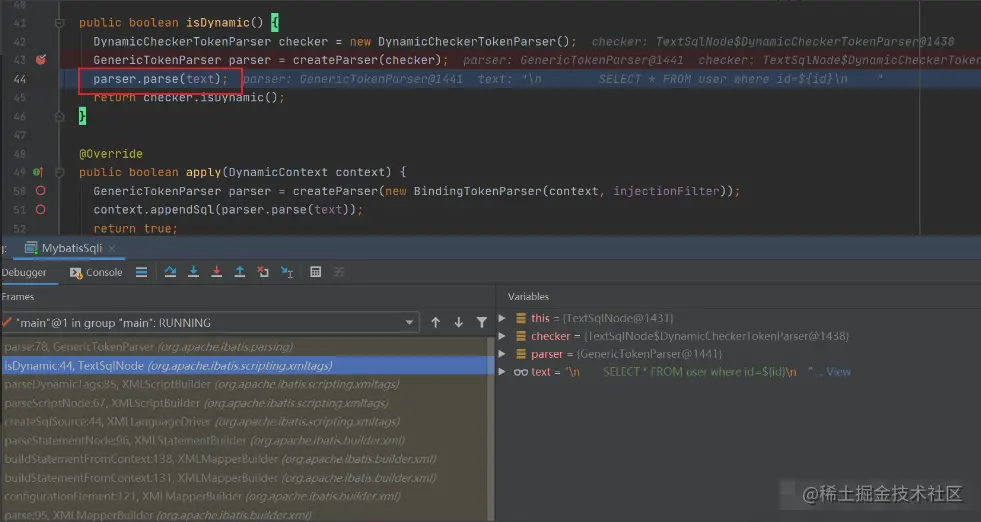The height and width of the screenshot is (522, 981).
Task: Click the Step Into debugger icon
Action: click(193, 272)
